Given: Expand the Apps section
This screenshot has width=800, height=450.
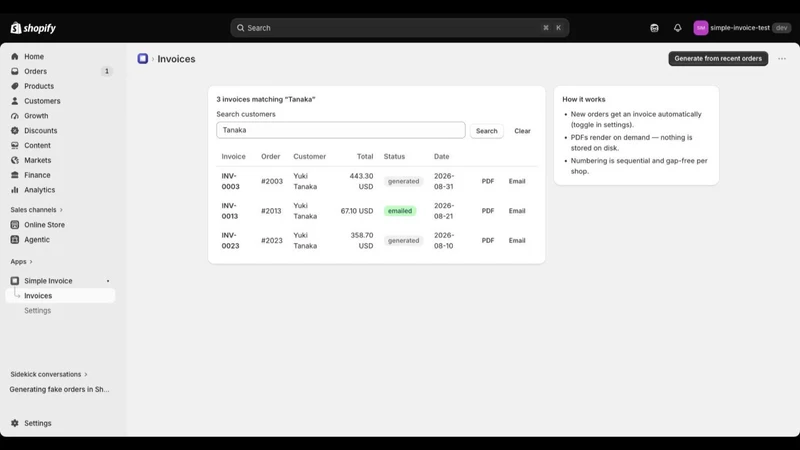Looking at the screenshot, I should 21,262.
